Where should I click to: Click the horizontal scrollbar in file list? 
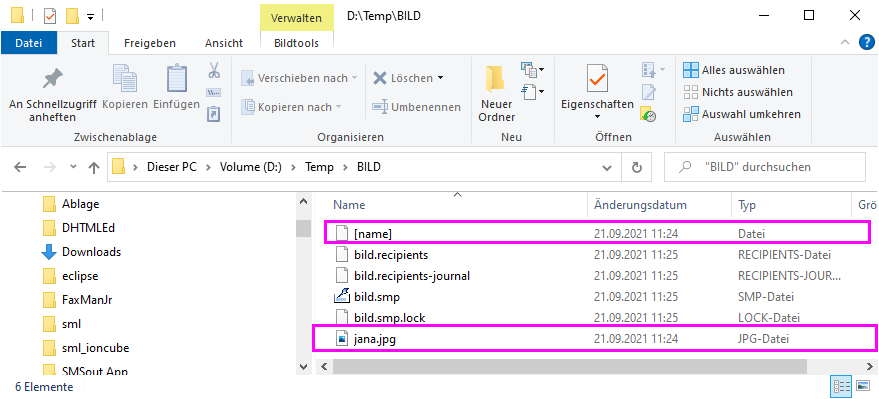click(570, 366)
